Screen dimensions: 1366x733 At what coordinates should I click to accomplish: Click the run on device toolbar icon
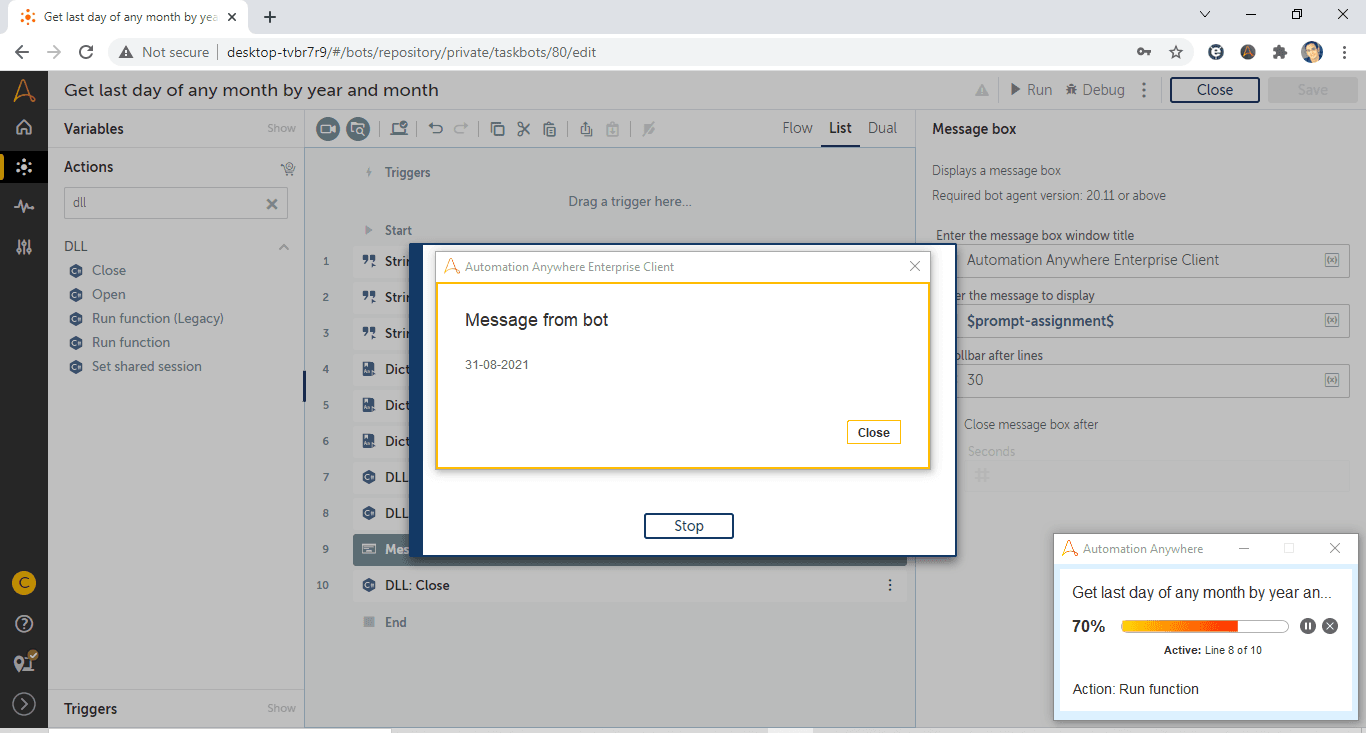(399, 128)
